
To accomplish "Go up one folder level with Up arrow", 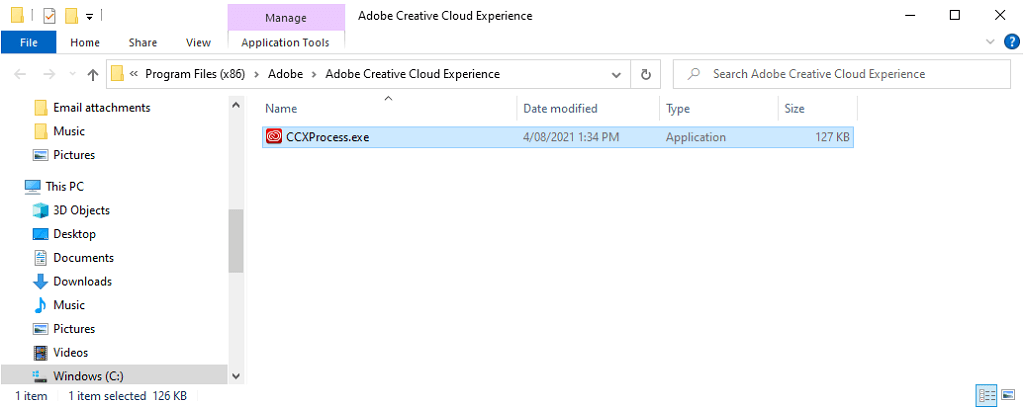I will (x=93, y=74).
